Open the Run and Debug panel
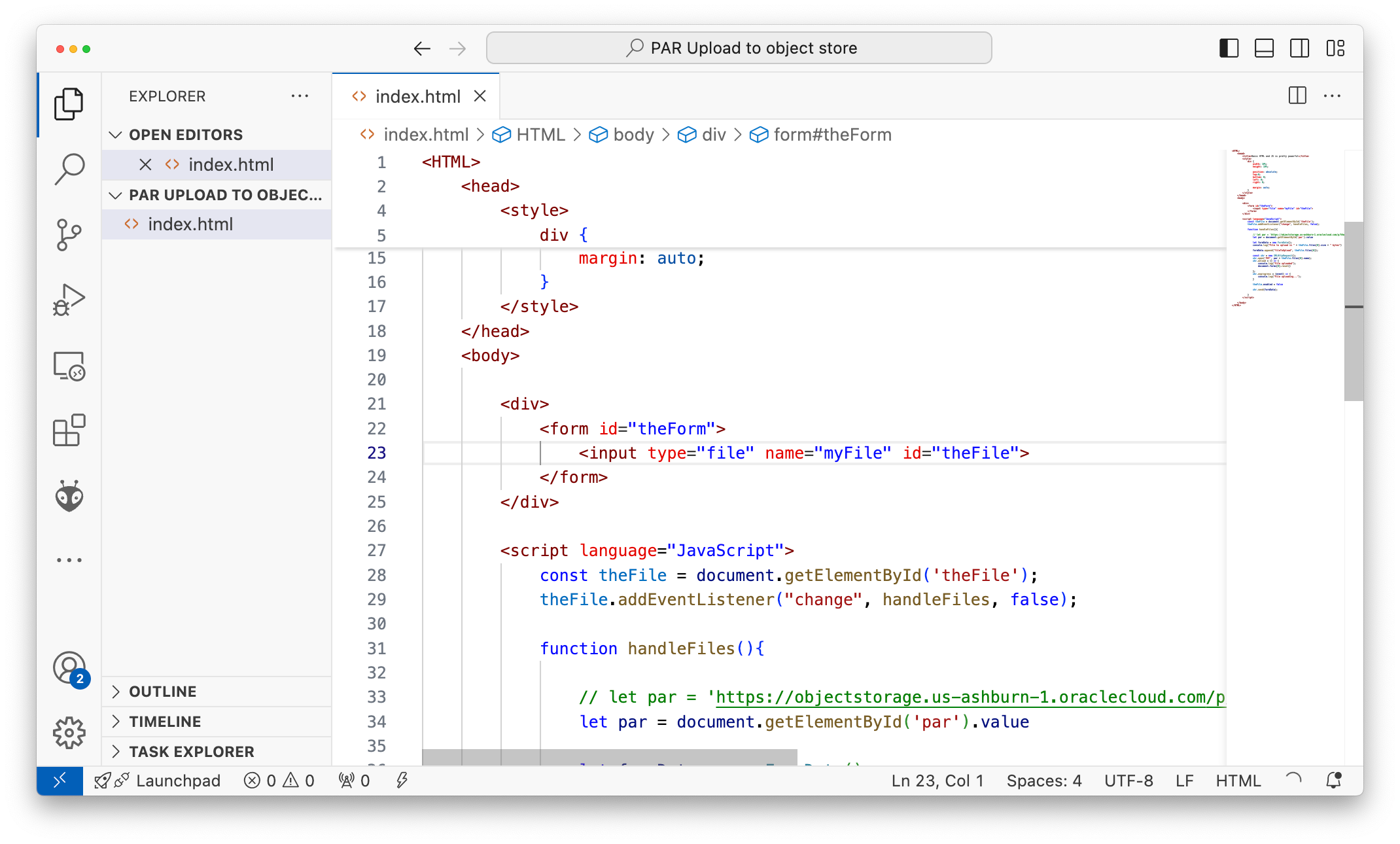The image size is (1400, 844). tap(69, 300)
